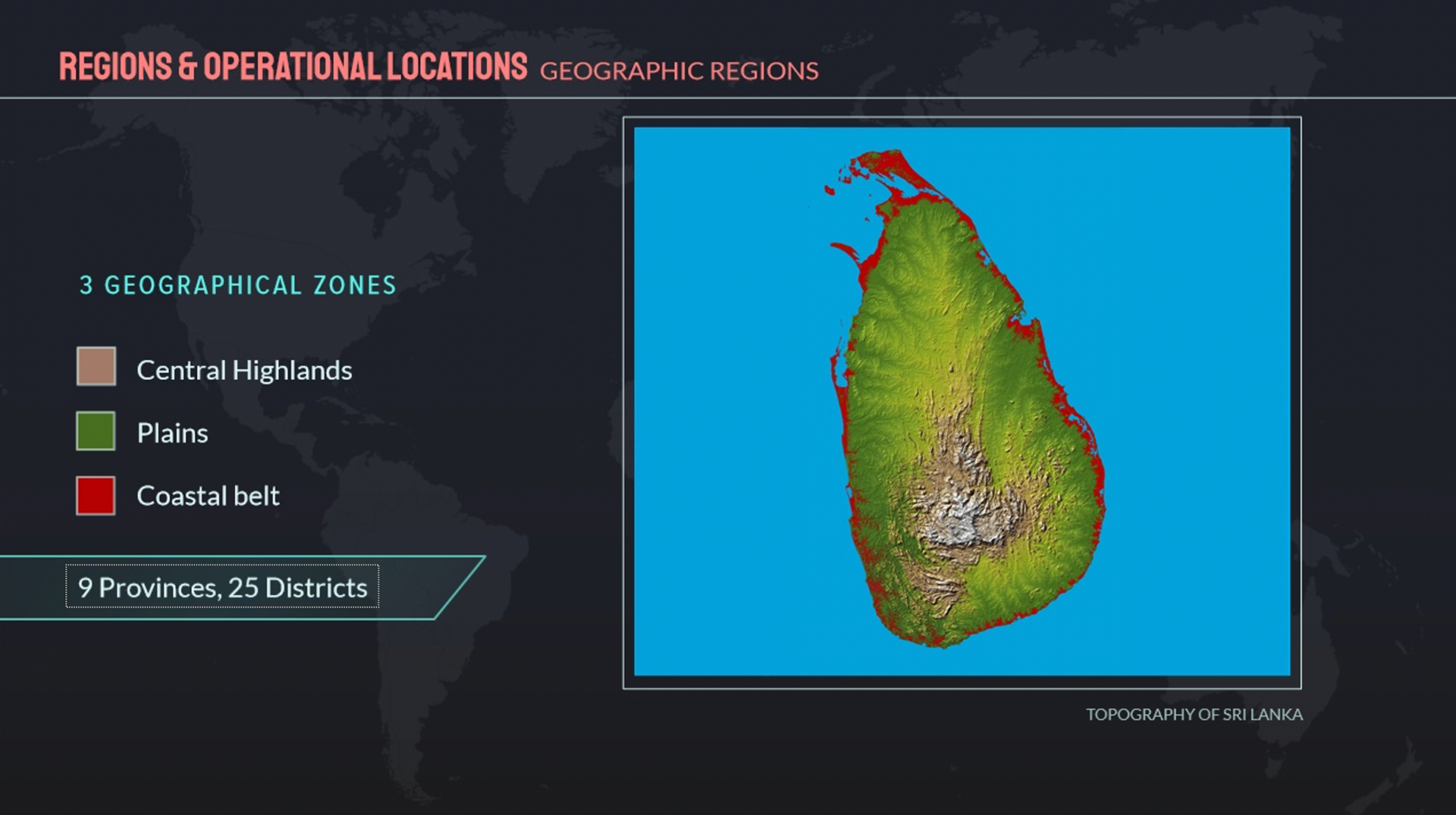Click the "Central Highlands" label
The height and width of the screenshot is (815, 1456).
pyautogui.click(x=244, y=370)
